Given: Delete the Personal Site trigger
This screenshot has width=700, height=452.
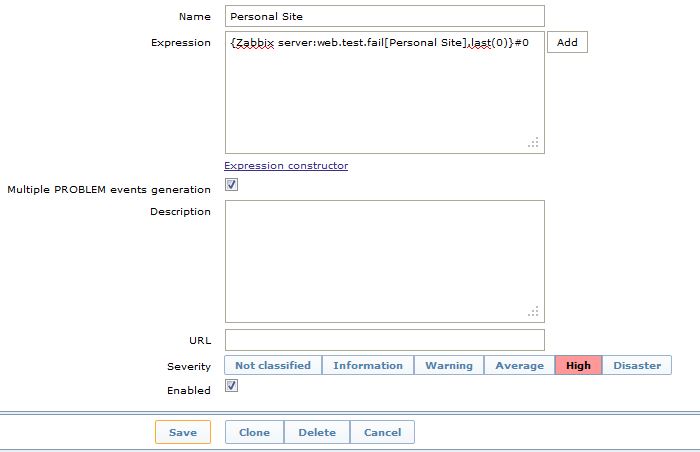Looking at the screenshot, I should [317, 432].
